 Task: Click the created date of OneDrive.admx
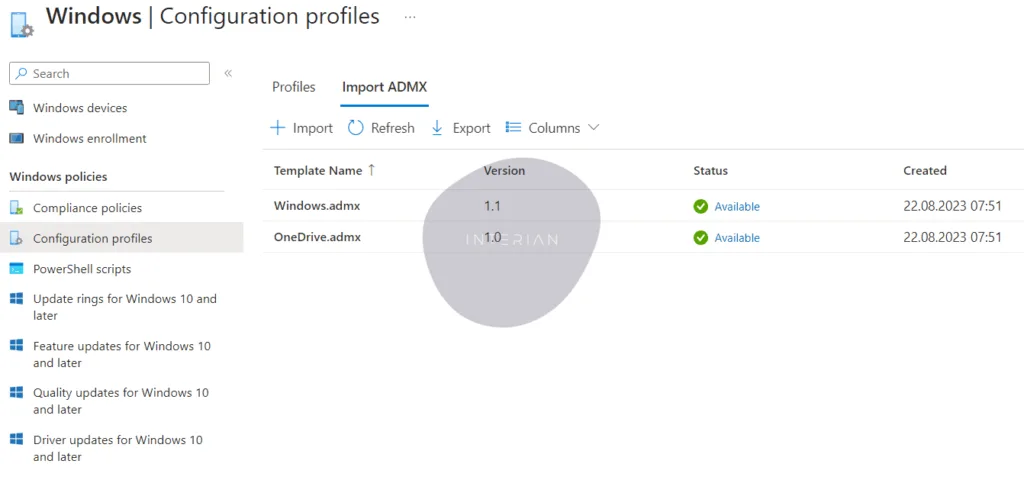(952, 238)
